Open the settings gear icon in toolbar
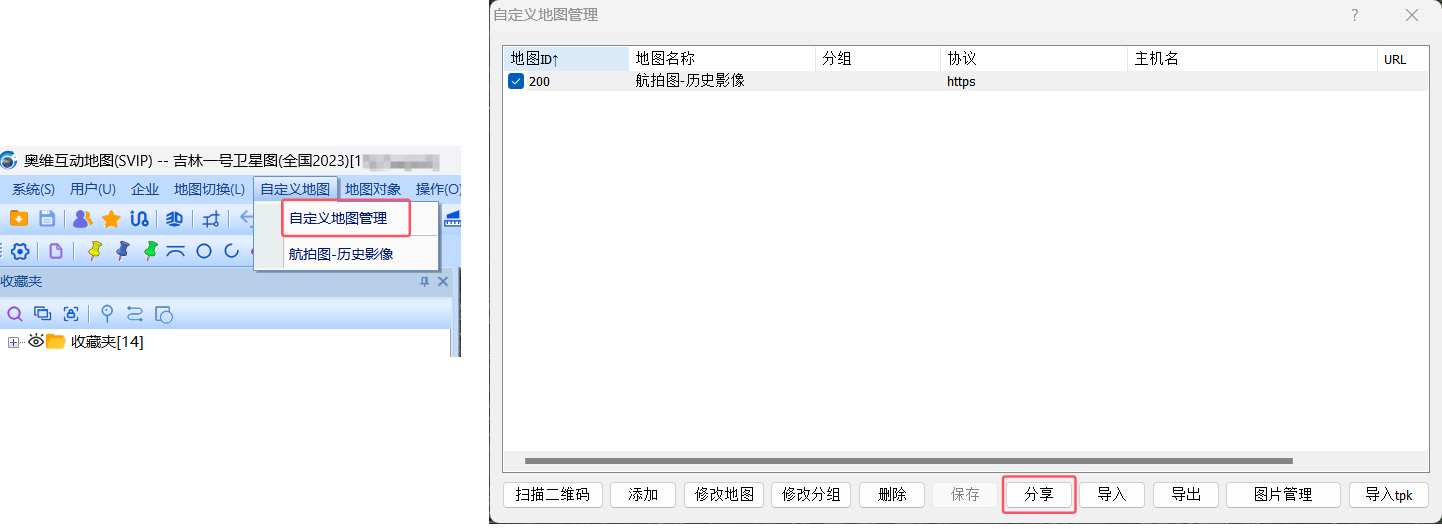Screen dimensions: 1442x529 (20, 251)
